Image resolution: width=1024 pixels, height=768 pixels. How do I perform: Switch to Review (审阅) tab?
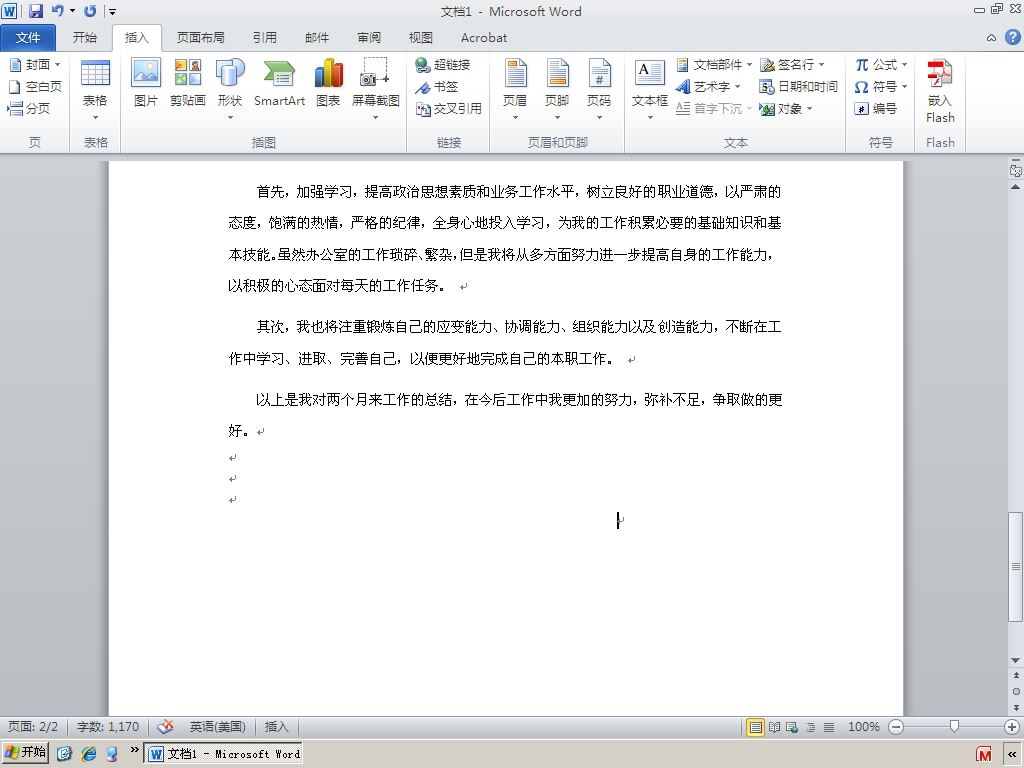coord(369,37)
